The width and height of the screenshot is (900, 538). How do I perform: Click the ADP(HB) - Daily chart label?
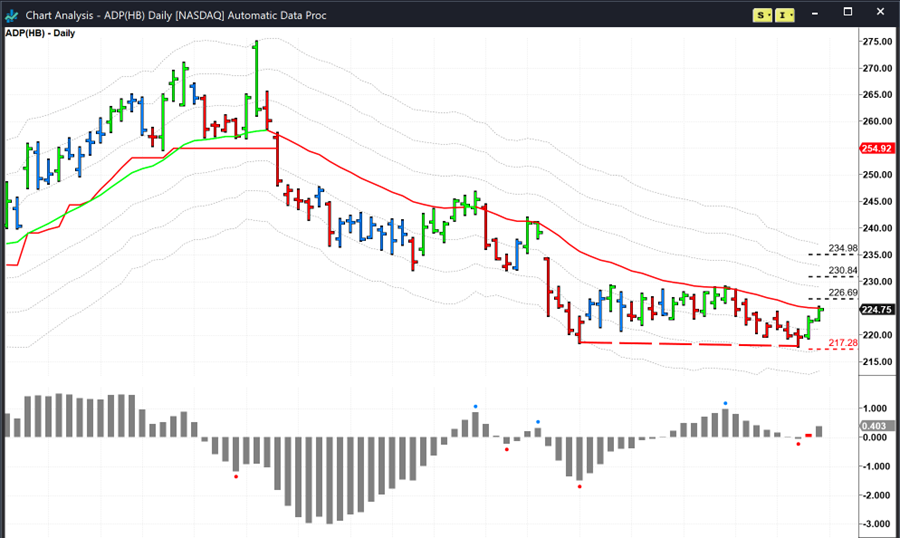(40, 33)
